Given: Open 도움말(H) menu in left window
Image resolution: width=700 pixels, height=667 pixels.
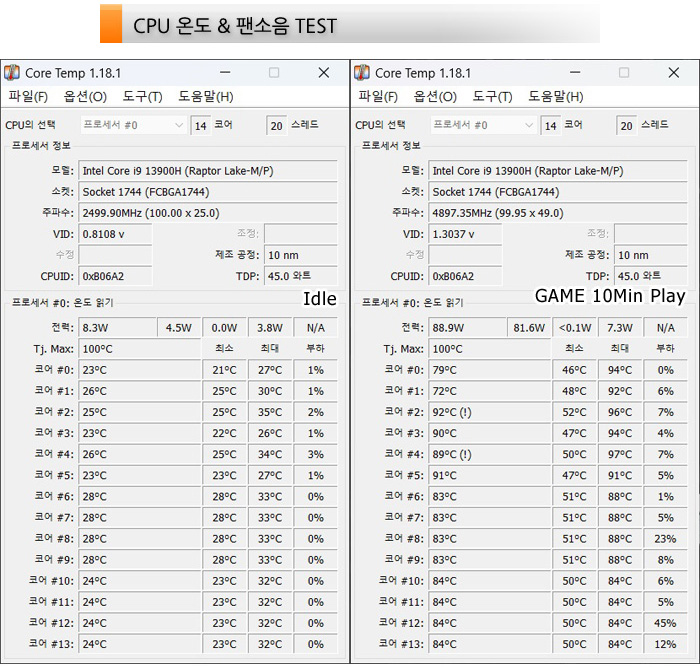Looking at the screenshot, I should [x=206, y=96].
